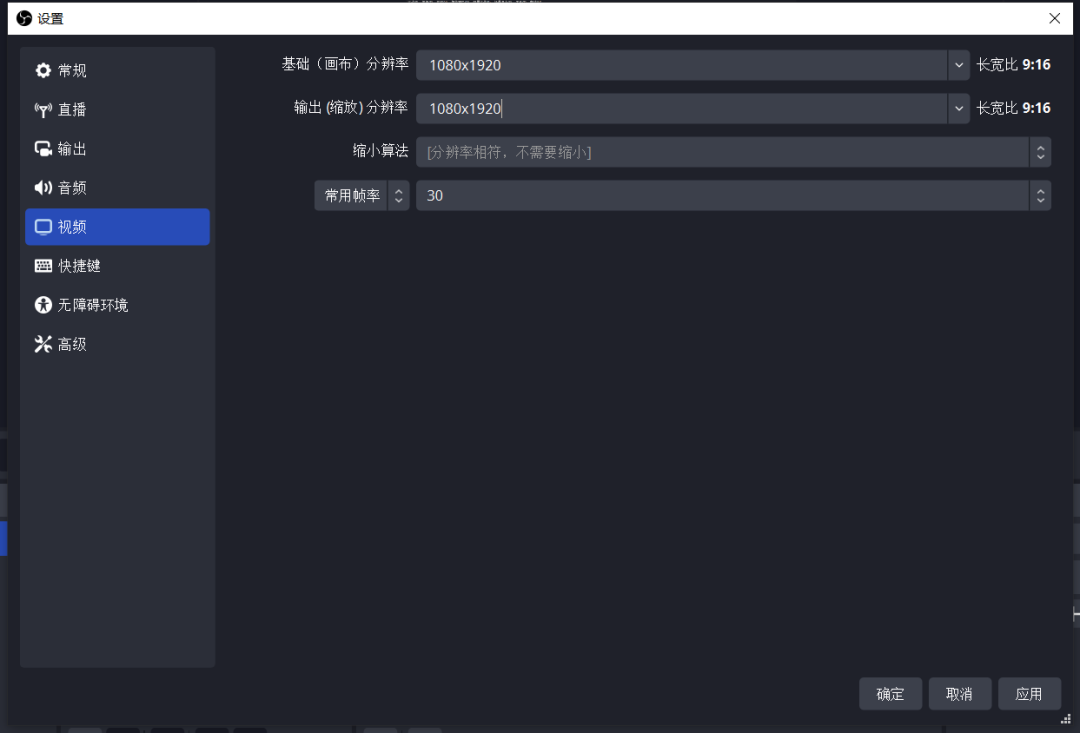Click the speaker icon for 音频
Screen dimensions: 1080x733
tap(43, 188)
